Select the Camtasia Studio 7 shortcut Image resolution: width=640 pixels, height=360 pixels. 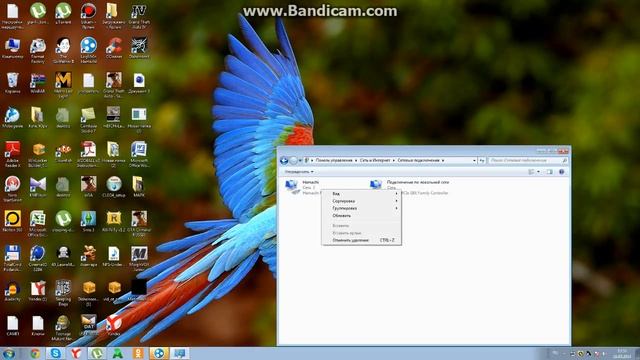click(x=88, y=120)
